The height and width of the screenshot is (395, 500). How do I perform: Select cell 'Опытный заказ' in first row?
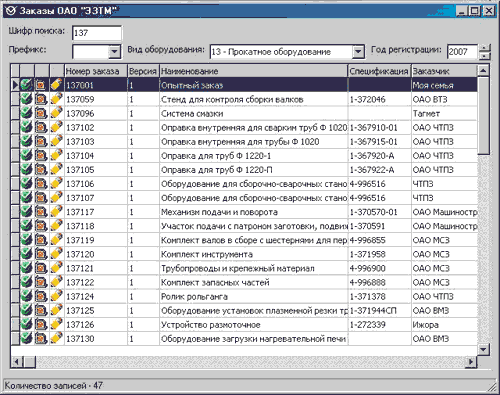coord(253,85)
